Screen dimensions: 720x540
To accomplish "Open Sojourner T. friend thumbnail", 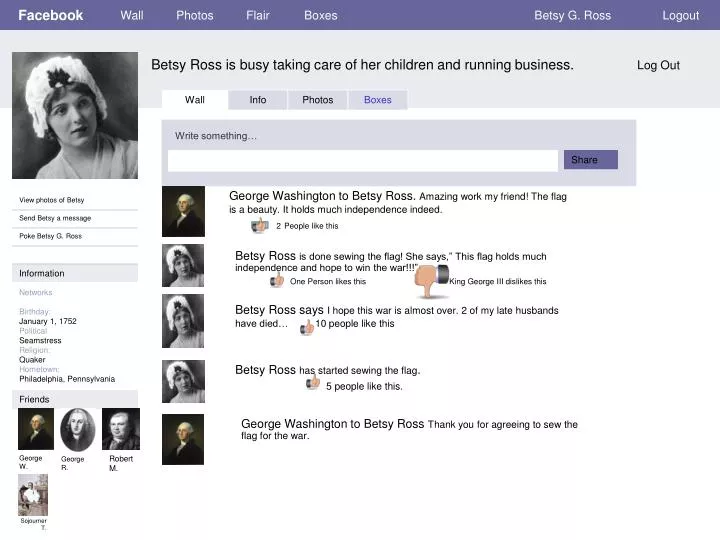I will click(33, 495).
